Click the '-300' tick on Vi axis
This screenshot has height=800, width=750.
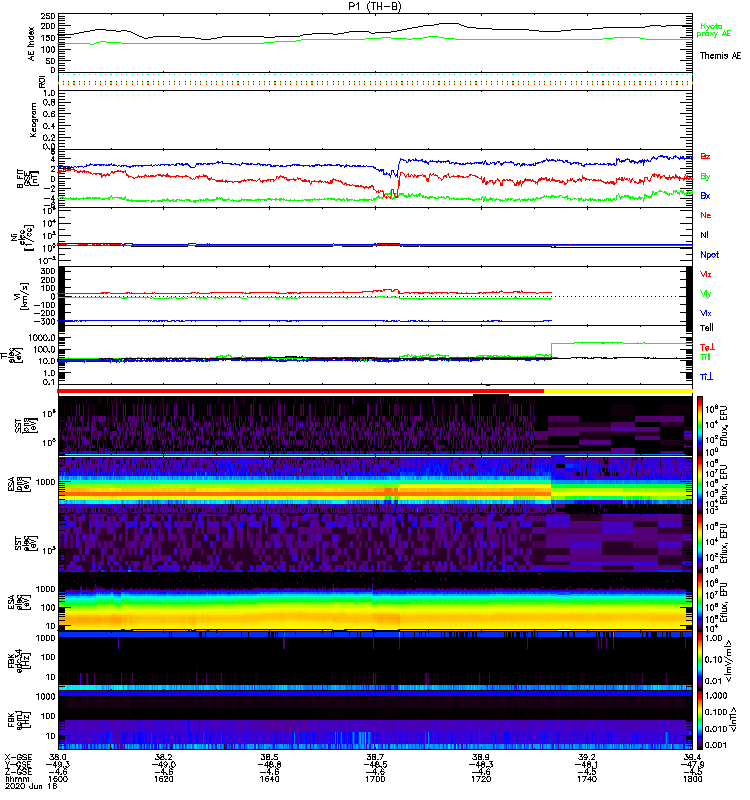tap(45, 321)
